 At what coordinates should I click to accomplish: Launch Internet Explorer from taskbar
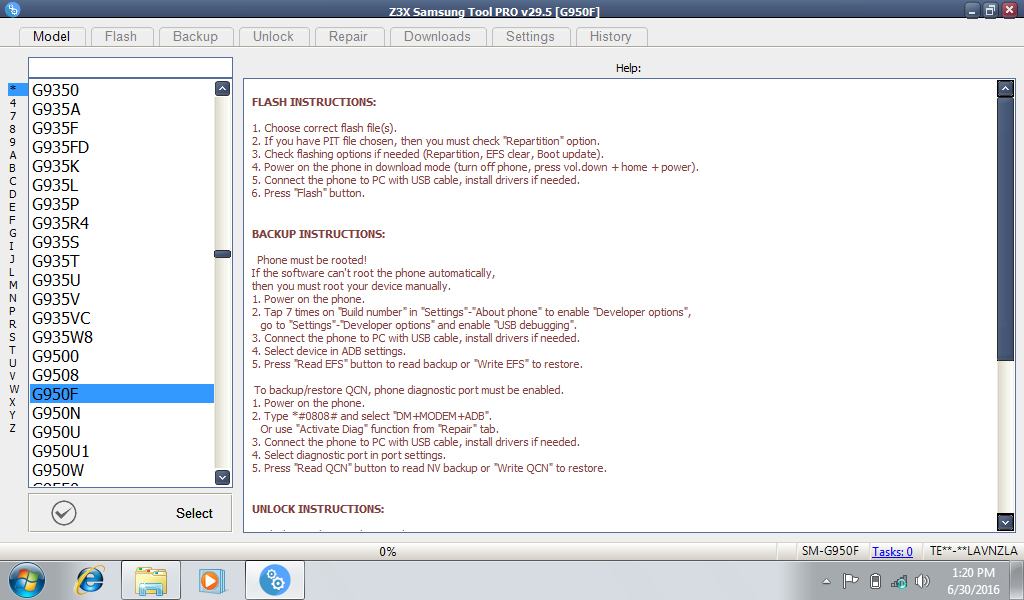pos(89,580)
